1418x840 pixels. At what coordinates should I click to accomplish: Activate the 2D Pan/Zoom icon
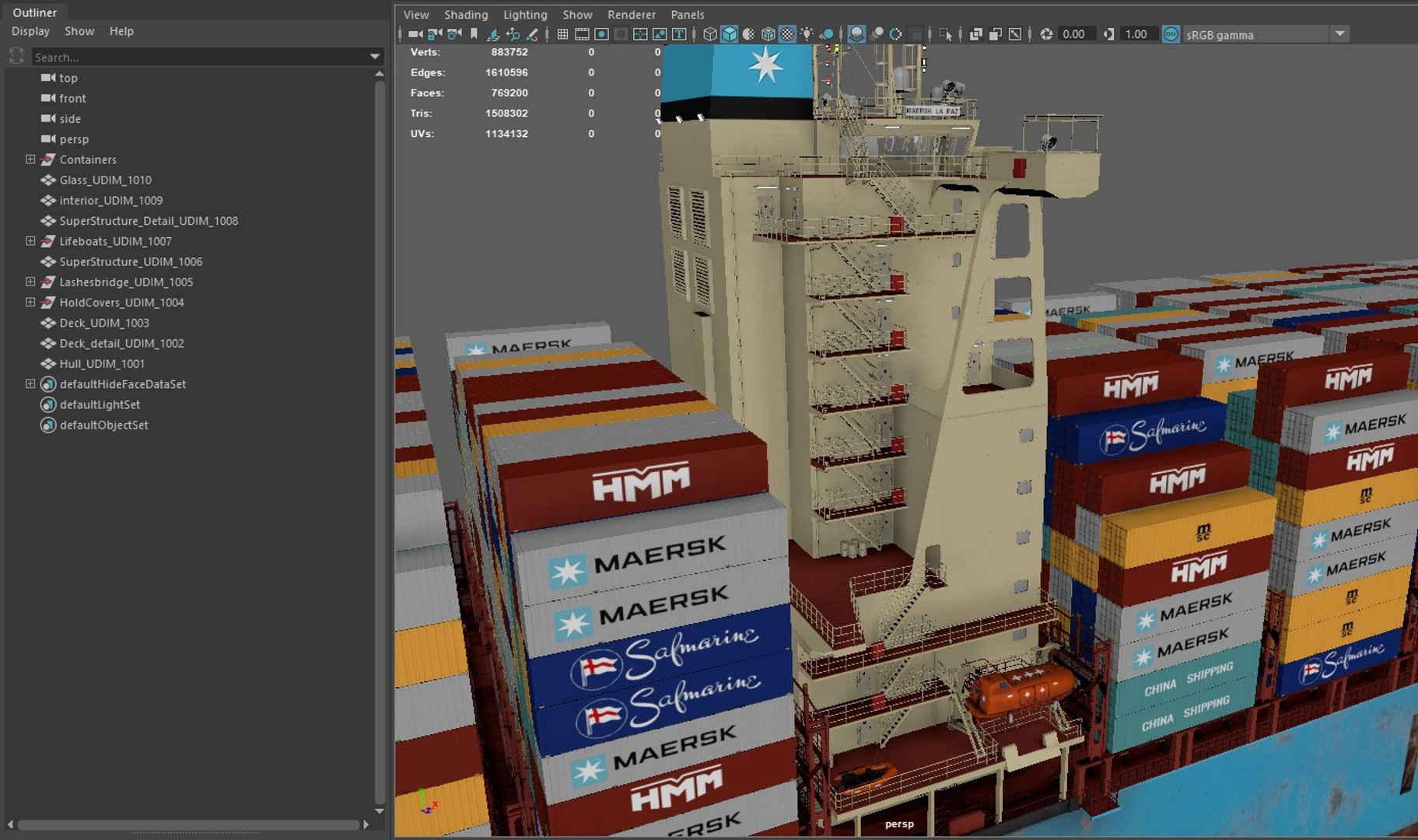coord(513,34)
